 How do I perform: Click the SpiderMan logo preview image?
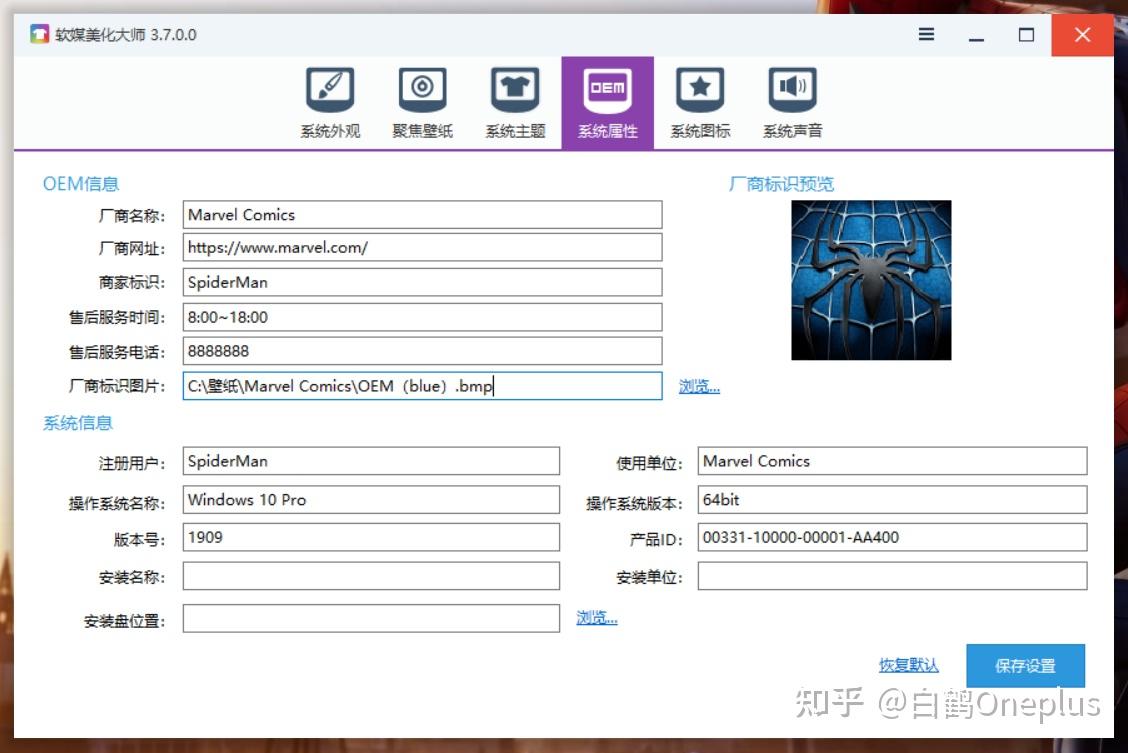(870, 280)
